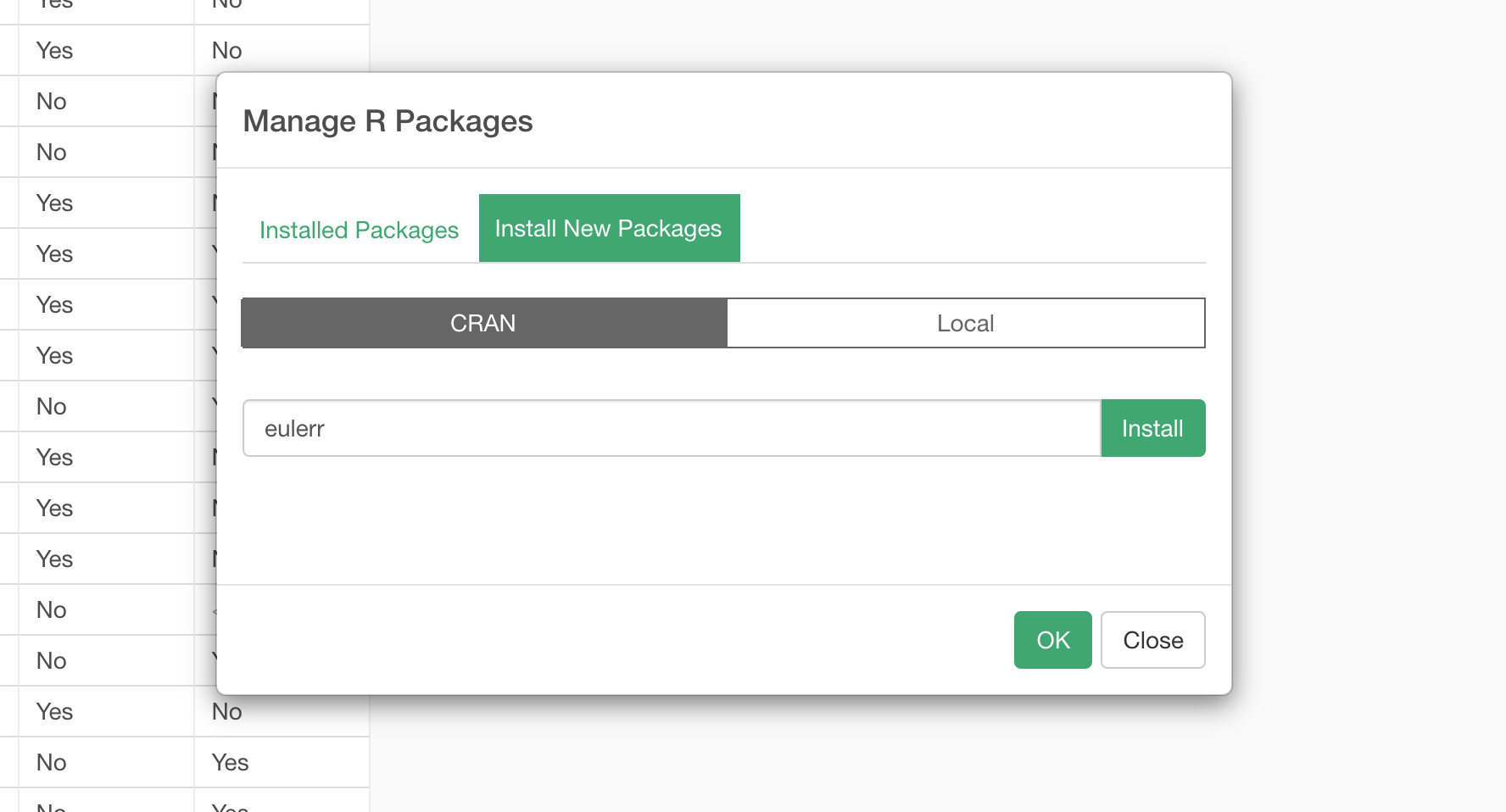Confirm the dialog with OK

point(1052,640)
